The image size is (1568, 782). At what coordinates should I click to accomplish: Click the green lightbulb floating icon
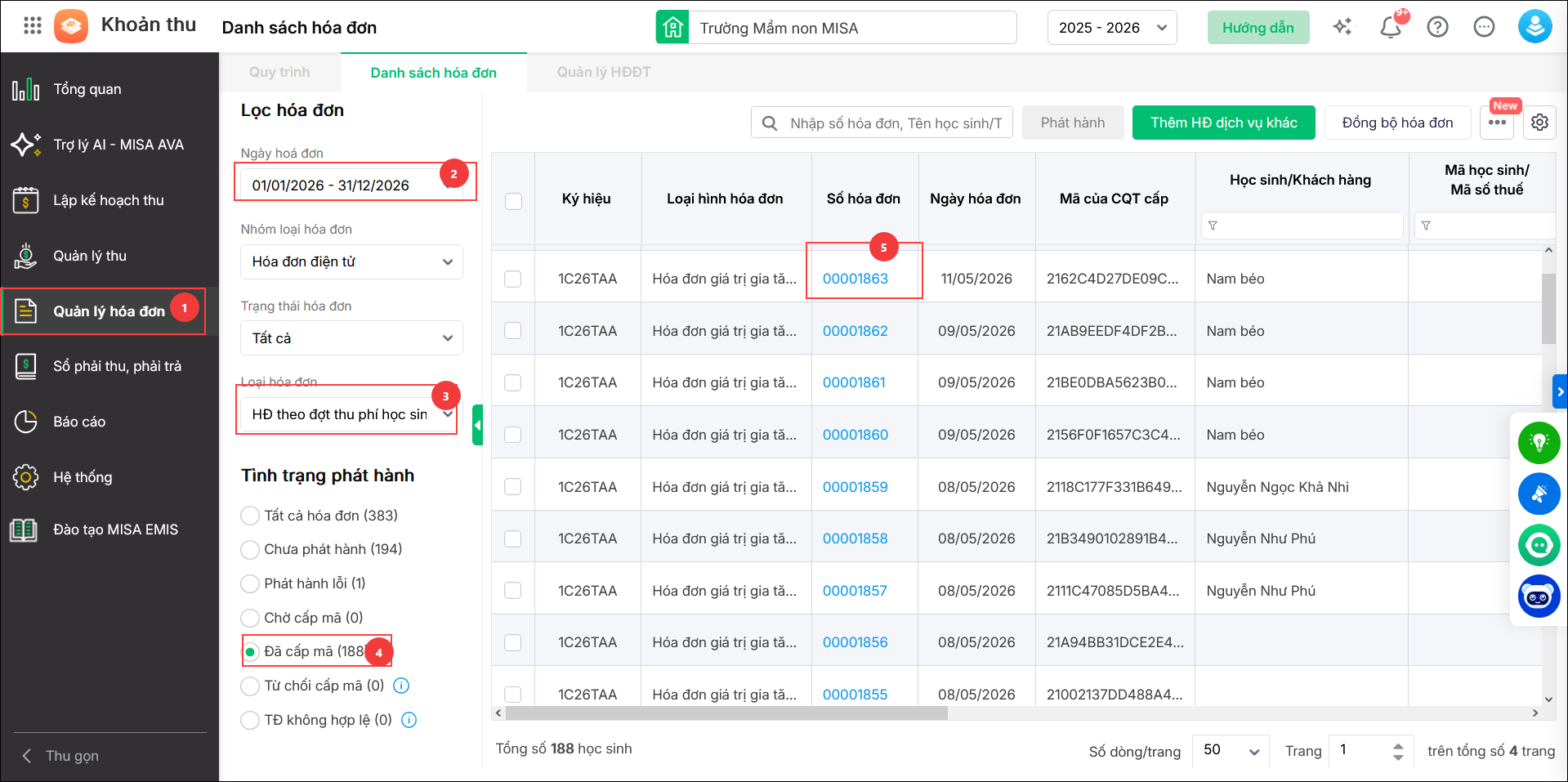(1539, 442)
